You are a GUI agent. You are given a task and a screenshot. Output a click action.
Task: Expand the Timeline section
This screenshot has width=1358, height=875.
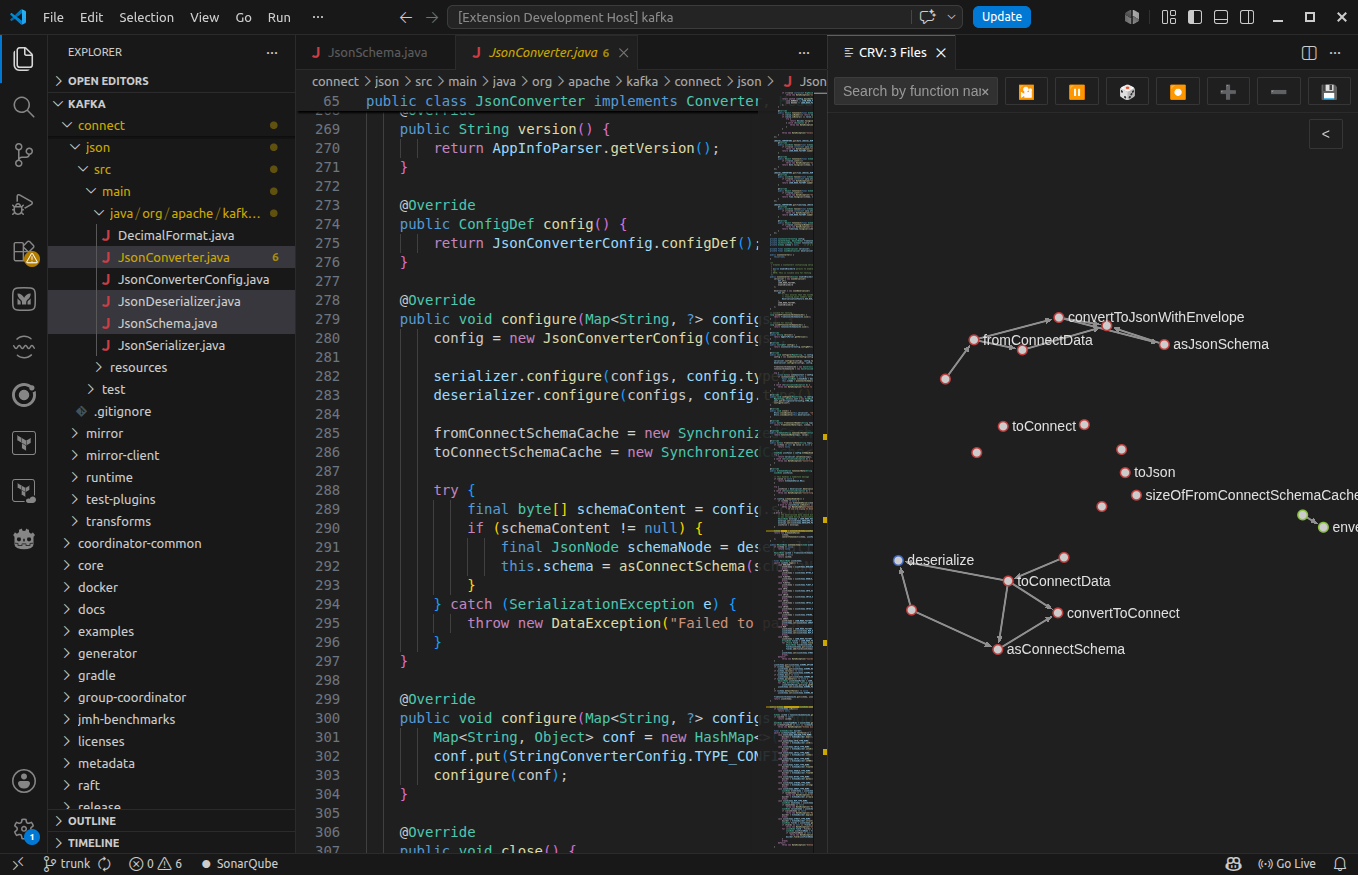tap(171, 843)
